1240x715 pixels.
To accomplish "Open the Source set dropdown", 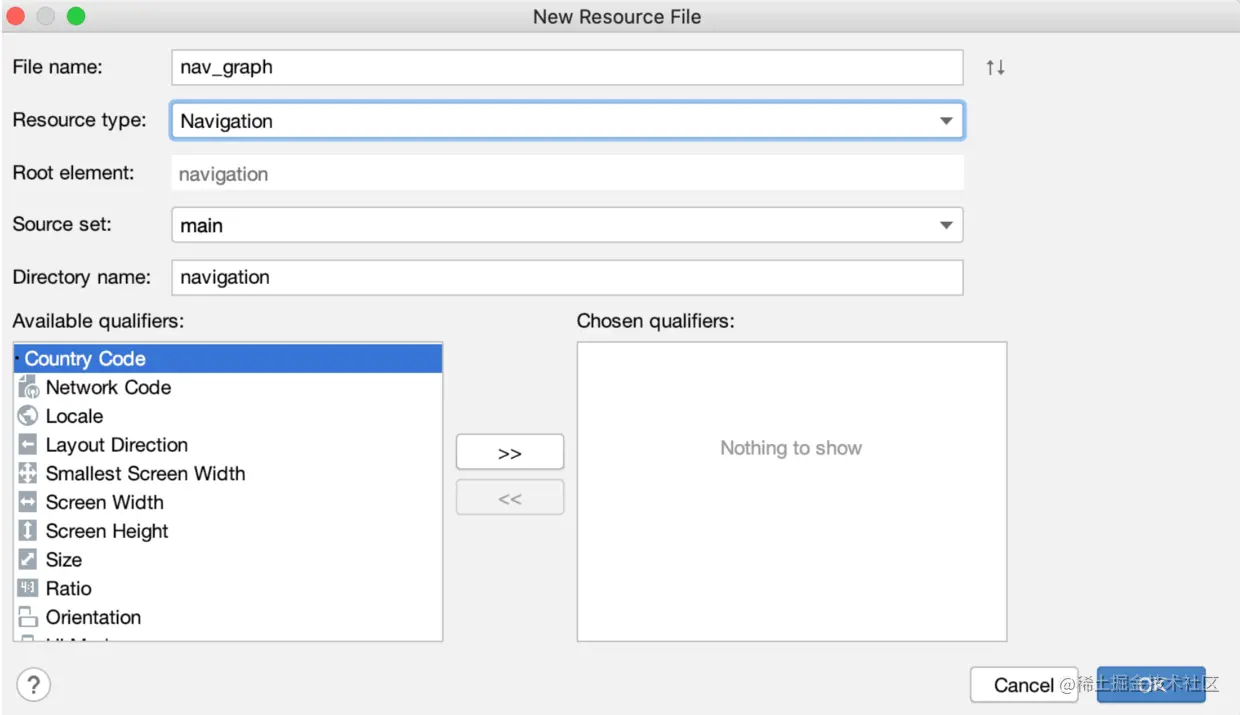I will pyautogui.click(x=567, y=225).
